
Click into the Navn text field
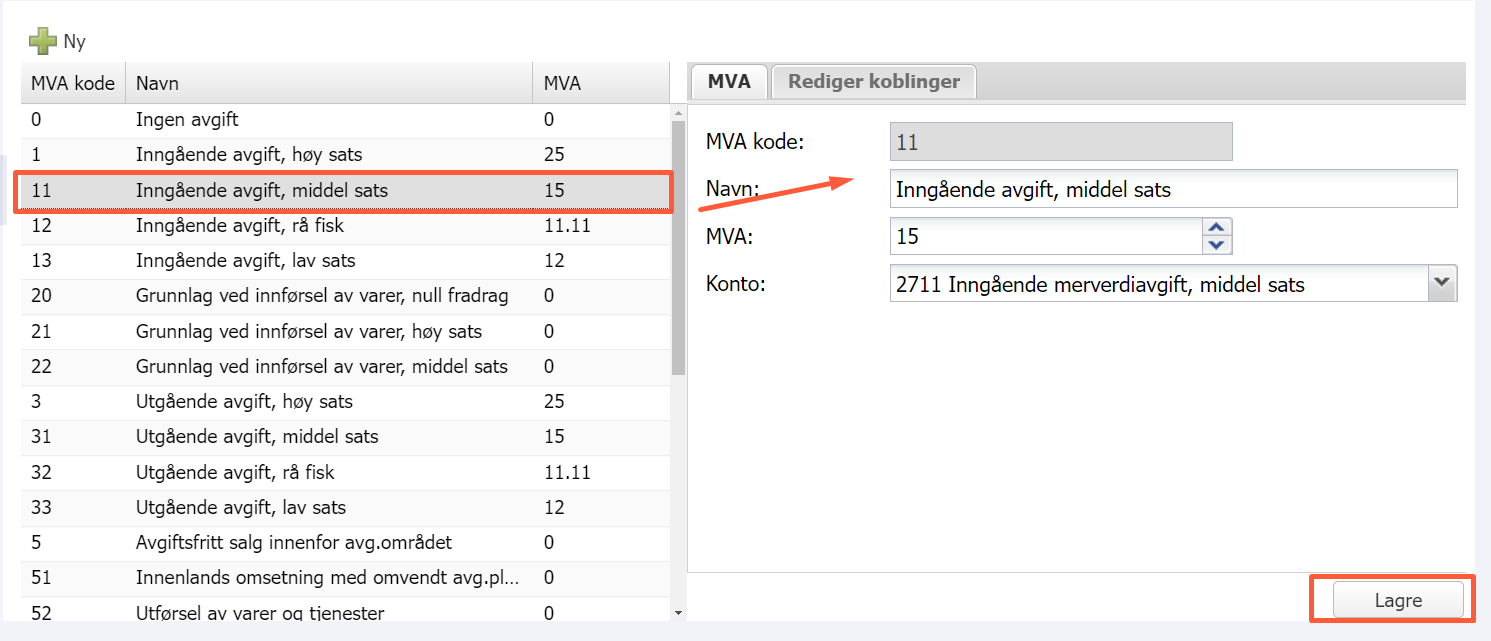click(x=1172, y=189)
